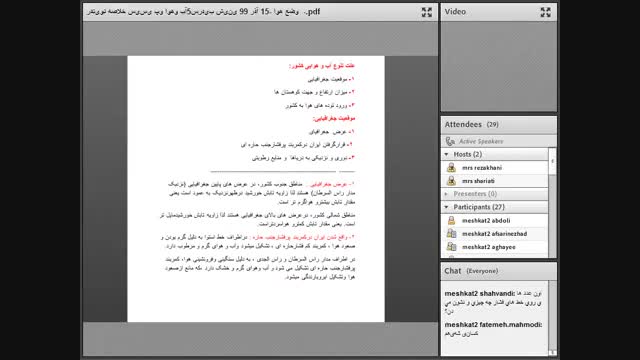Collapse the Hosts (2) group
Viewport: 640px width, 360px height.
click(x=447, y=154)
